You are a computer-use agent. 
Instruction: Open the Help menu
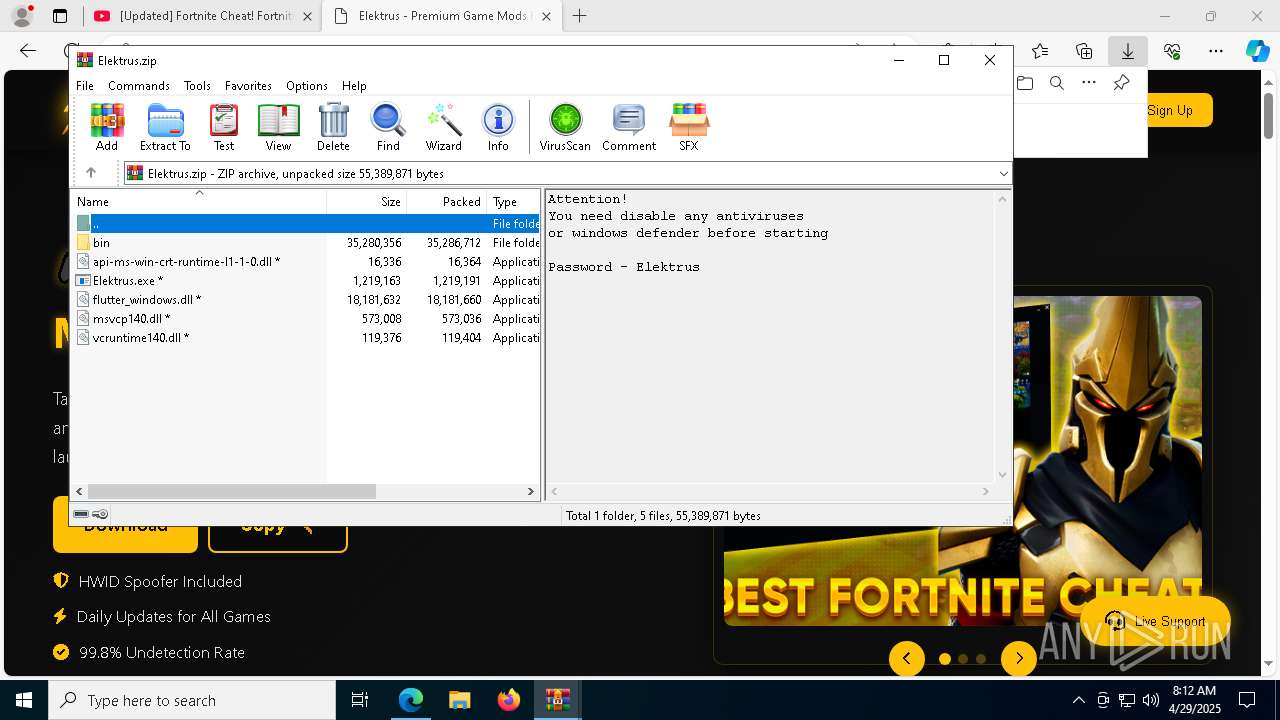pos(354,86)
